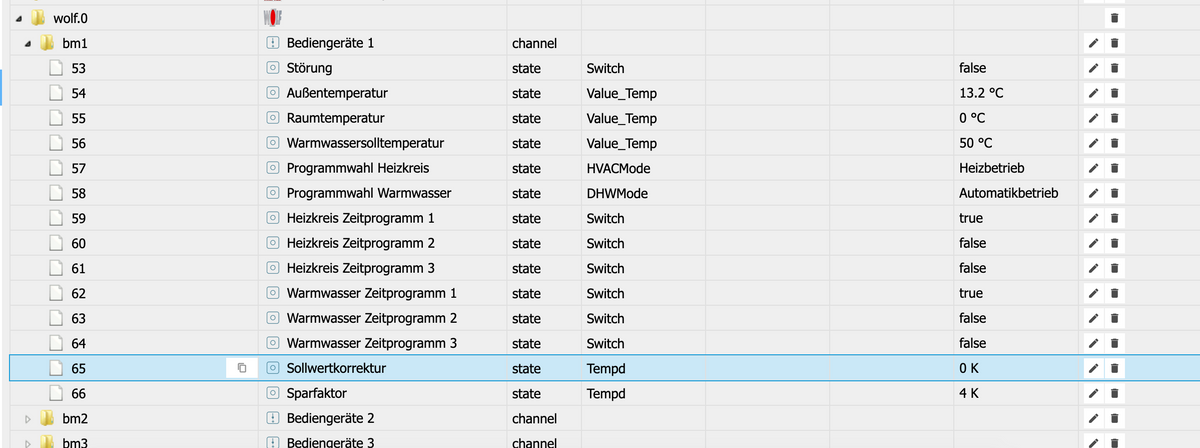The height and width of the screenshot is (448, 1200).
Task: Click the 13.2 °C value of Außentemperatur
Action: (x=980, y=94)
